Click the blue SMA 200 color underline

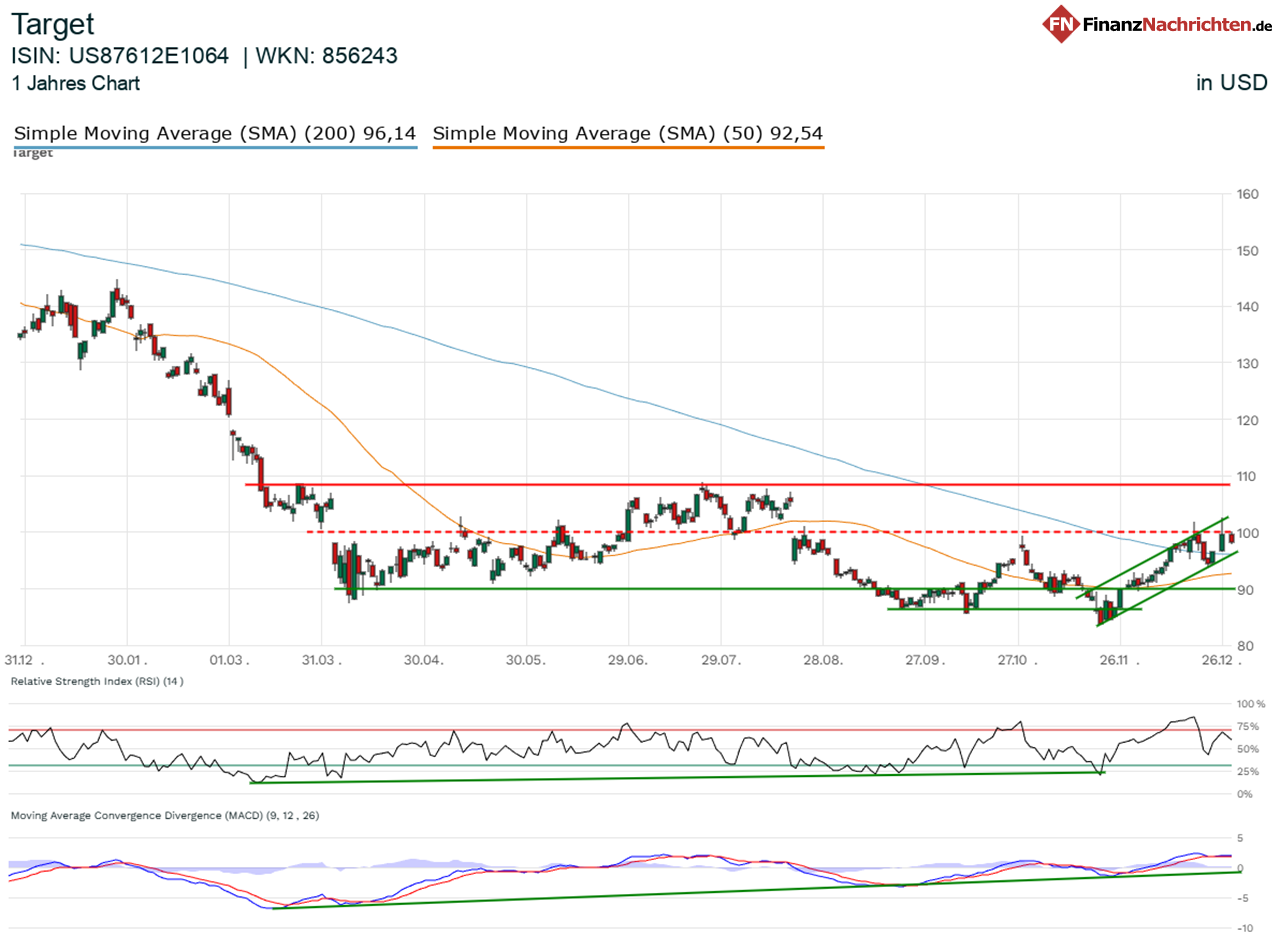click(x=215, y=146)
